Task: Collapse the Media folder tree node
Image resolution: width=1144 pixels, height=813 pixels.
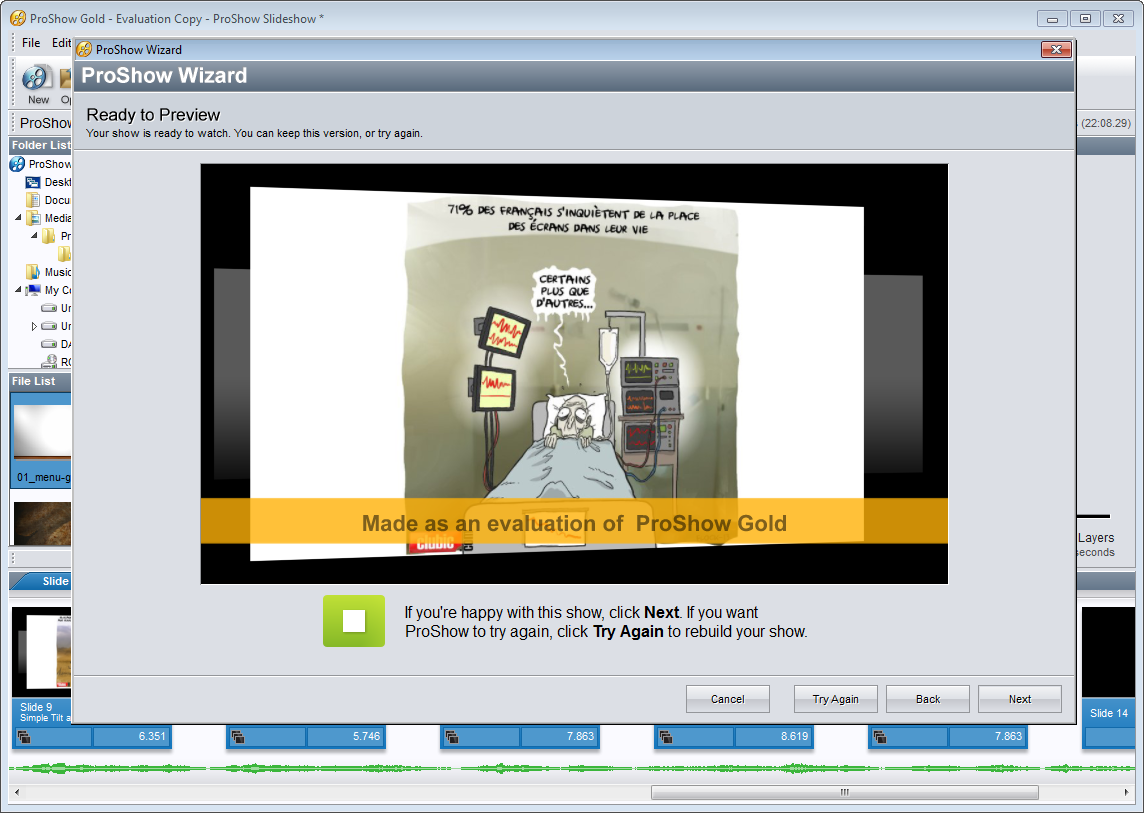Action: point(18,217)
